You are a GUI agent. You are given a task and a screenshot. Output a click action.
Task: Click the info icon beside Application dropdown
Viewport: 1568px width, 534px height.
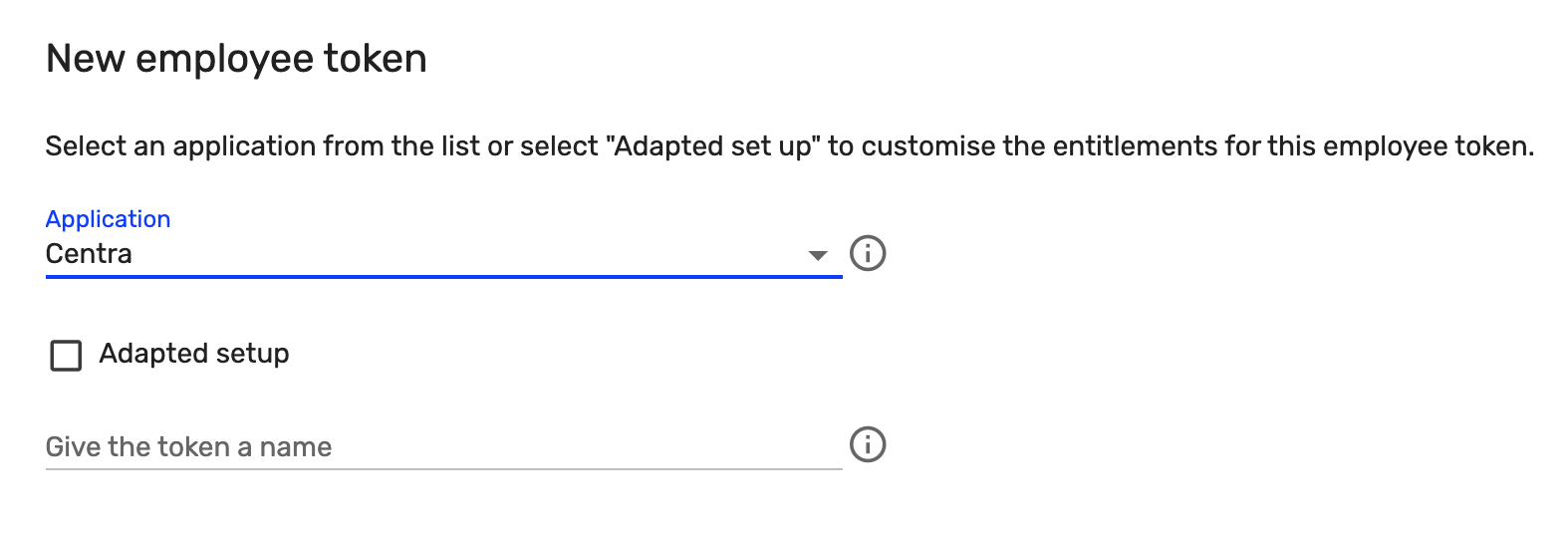pos(868,253)
